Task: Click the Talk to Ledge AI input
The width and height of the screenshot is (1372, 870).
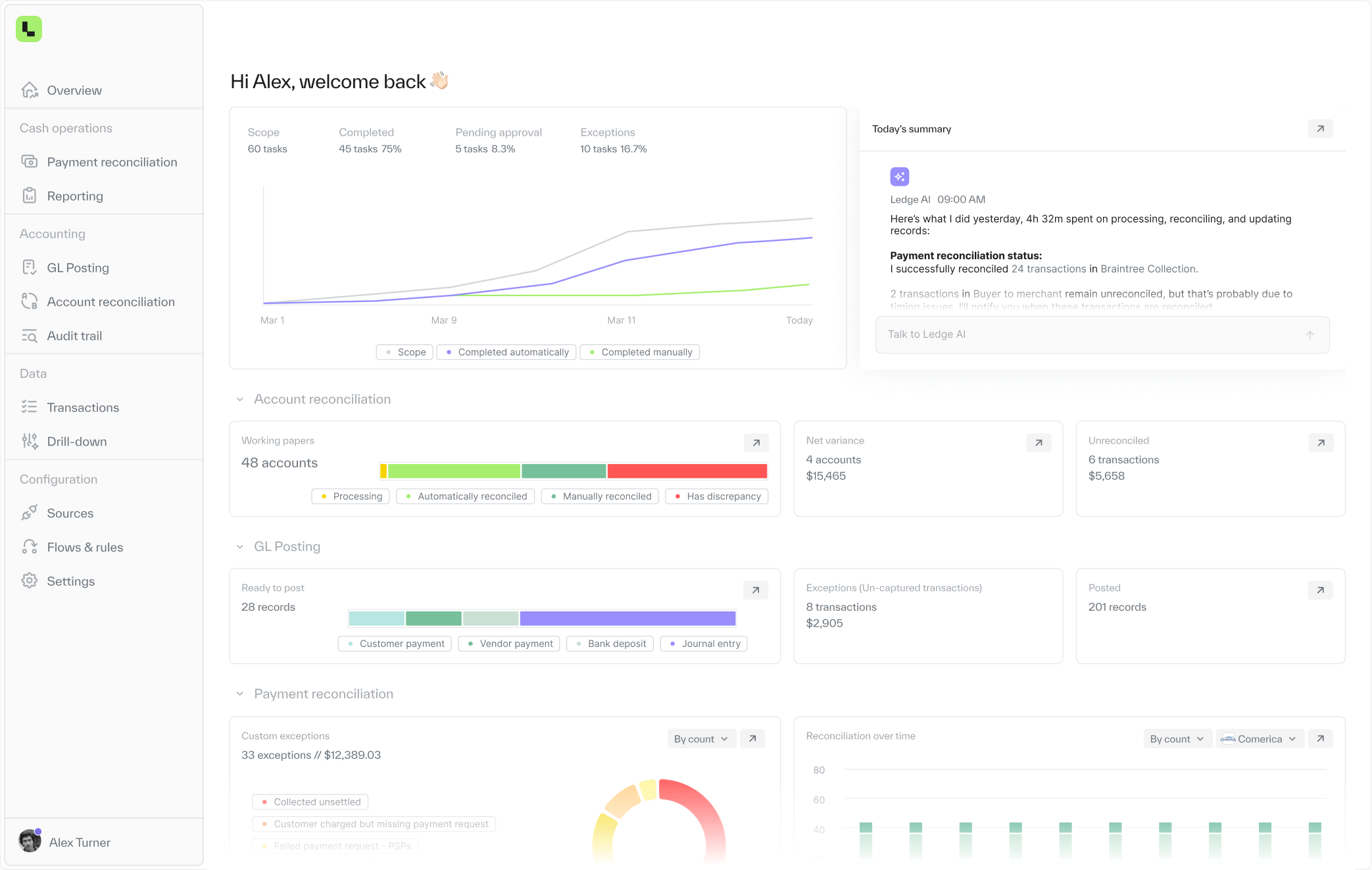Action: click(x=1102, y=335)
